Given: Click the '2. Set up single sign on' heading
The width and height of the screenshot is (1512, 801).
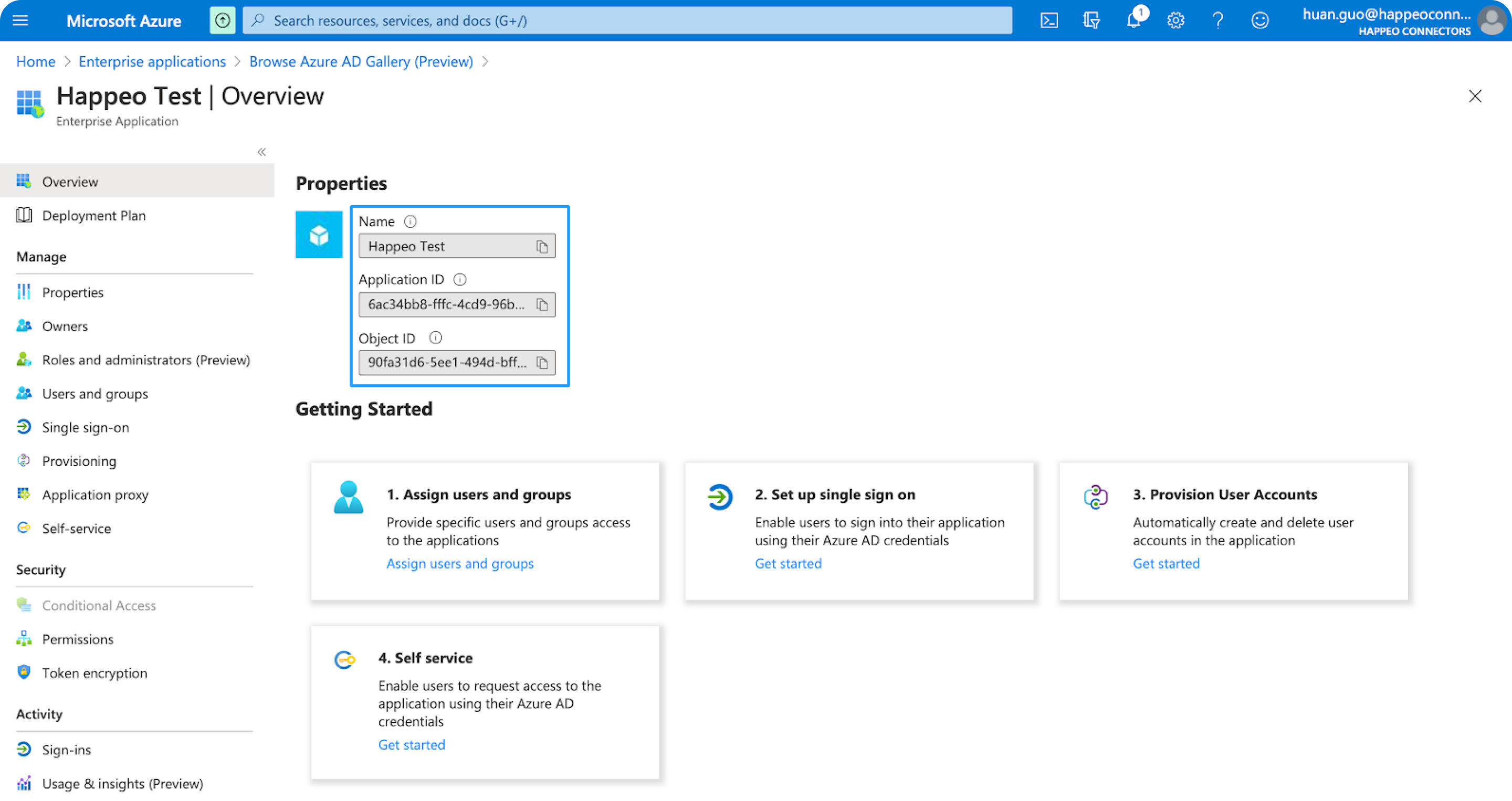Looking at the screenshot, I should pyautogui.click(x=835, y=494).
